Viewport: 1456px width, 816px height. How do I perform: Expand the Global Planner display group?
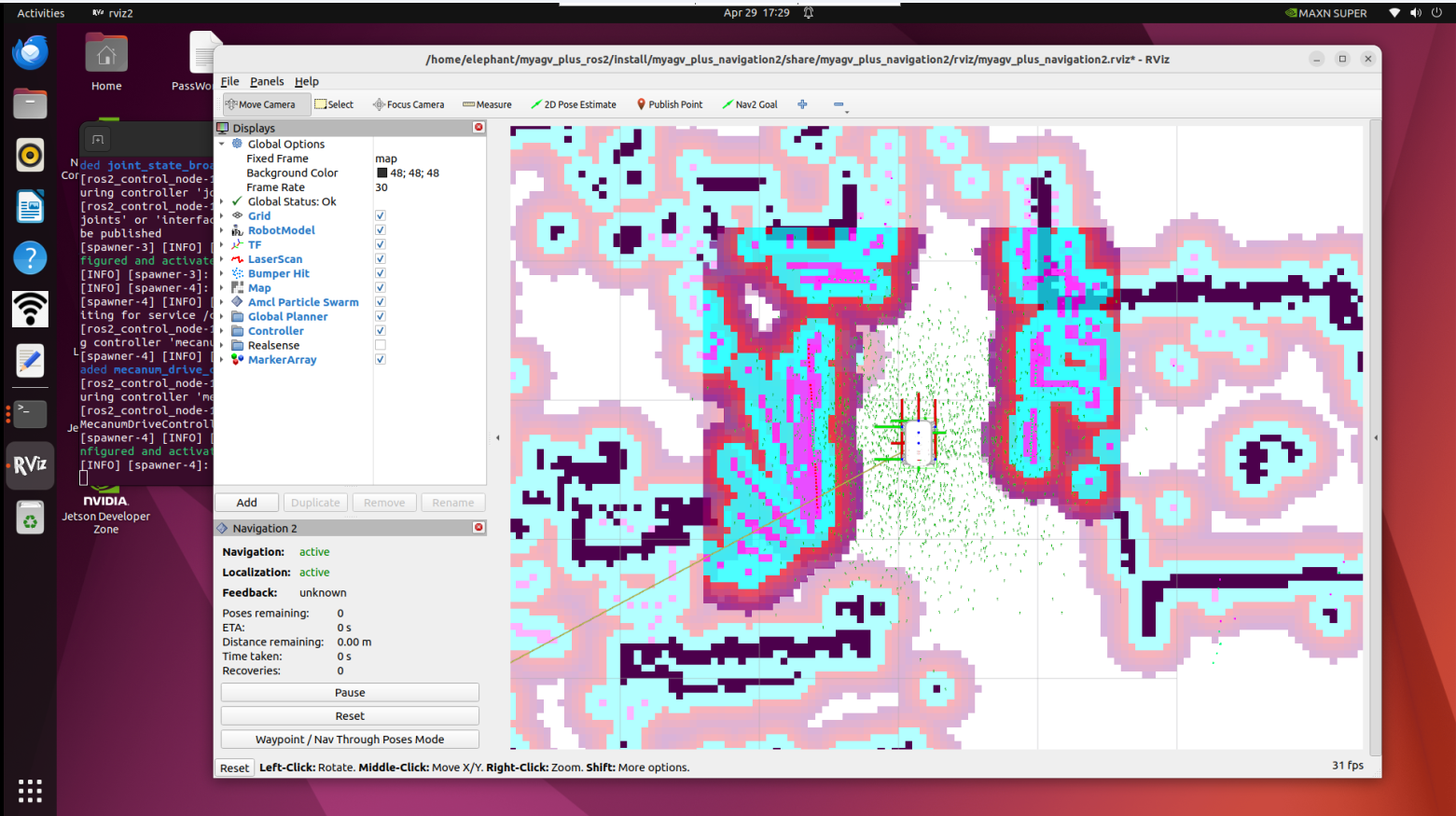pyautogui.click(x=222, y=317)
